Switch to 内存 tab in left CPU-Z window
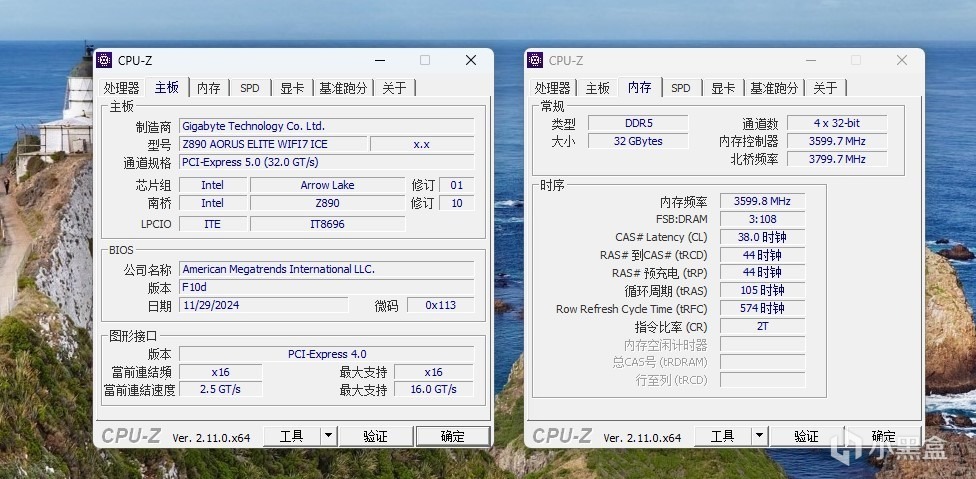976x479 pixels. (209, 88)
